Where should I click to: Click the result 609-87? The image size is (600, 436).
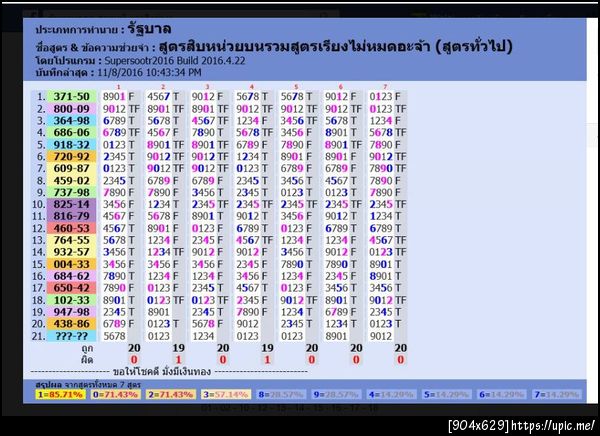[72, 168]
